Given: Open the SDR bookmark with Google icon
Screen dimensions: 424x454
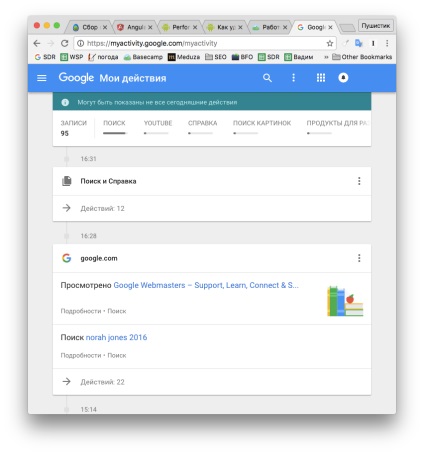Looking at the screenshot, I should tap(45, 57).
